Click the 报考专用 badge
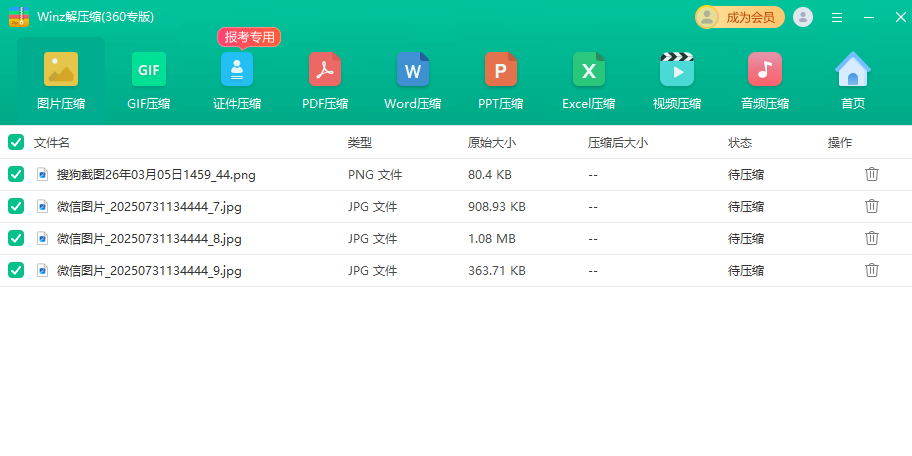The image size is (912, 456). tap(249, 37)
